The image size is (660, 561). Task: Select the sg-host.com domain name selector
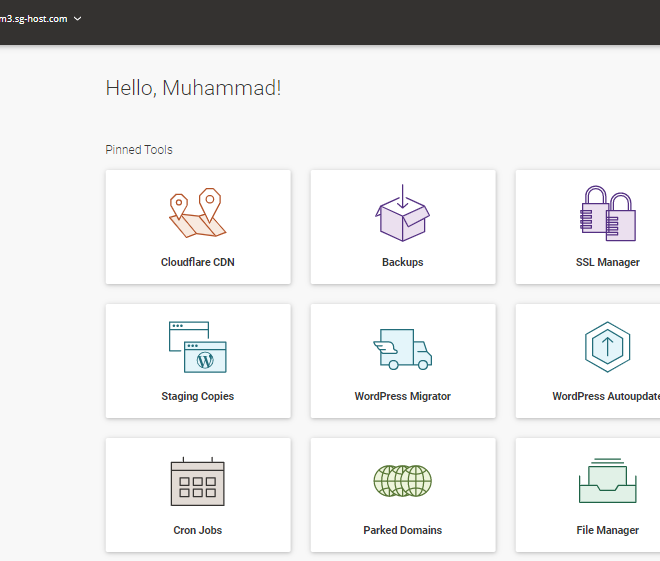tap(34, 19)
